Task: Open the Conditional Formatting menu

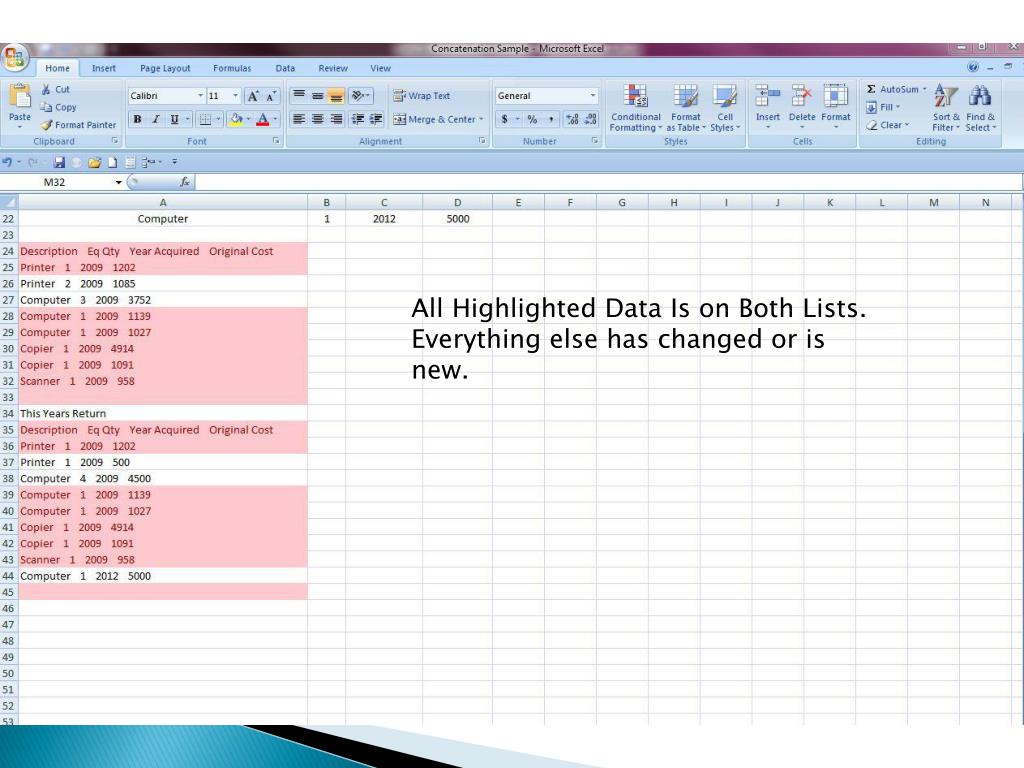Action: click(635, 108)
